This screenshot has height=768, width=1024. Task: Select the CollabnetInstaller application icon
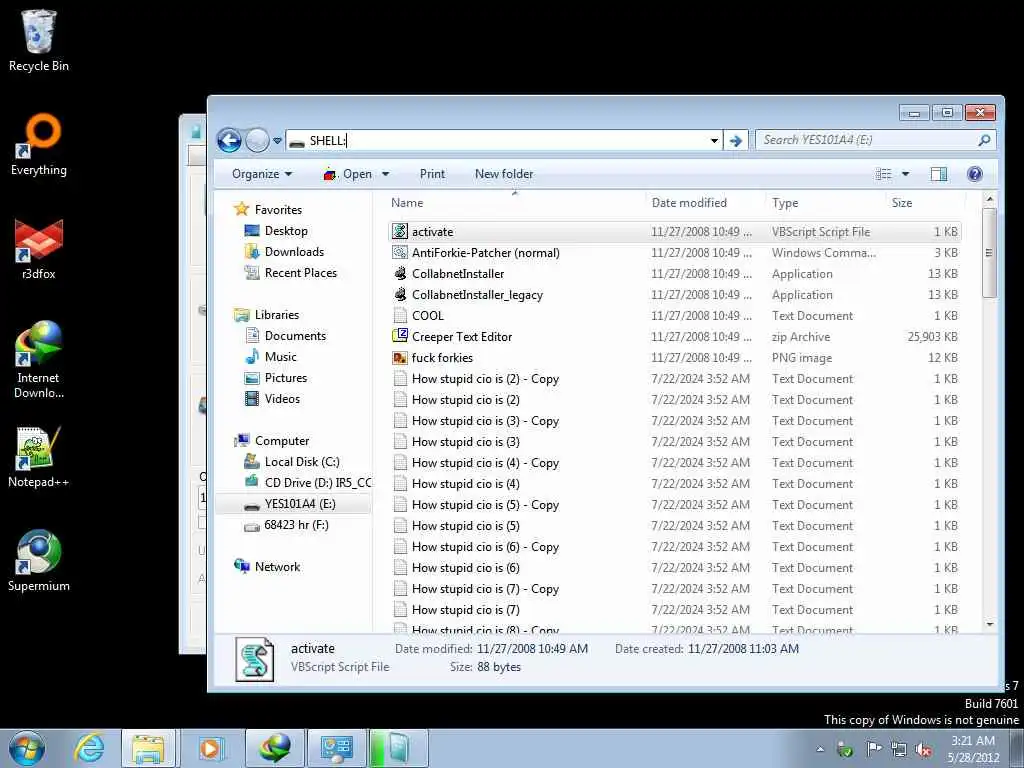400,274
